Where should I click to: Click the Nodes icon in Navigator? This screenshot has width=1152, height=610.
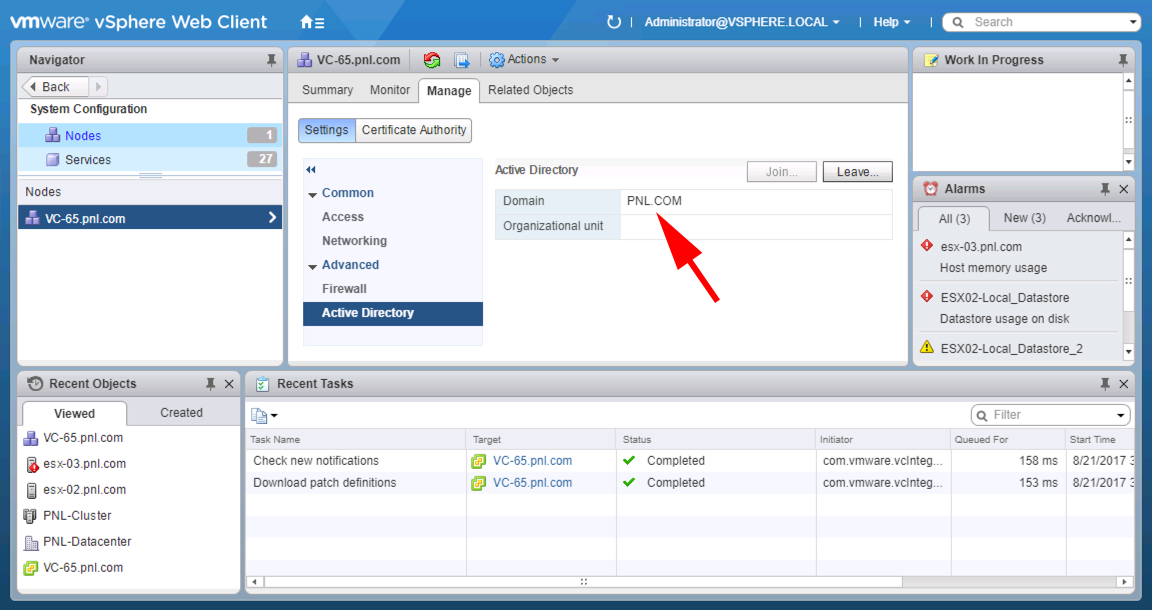(x=52, y=135)
